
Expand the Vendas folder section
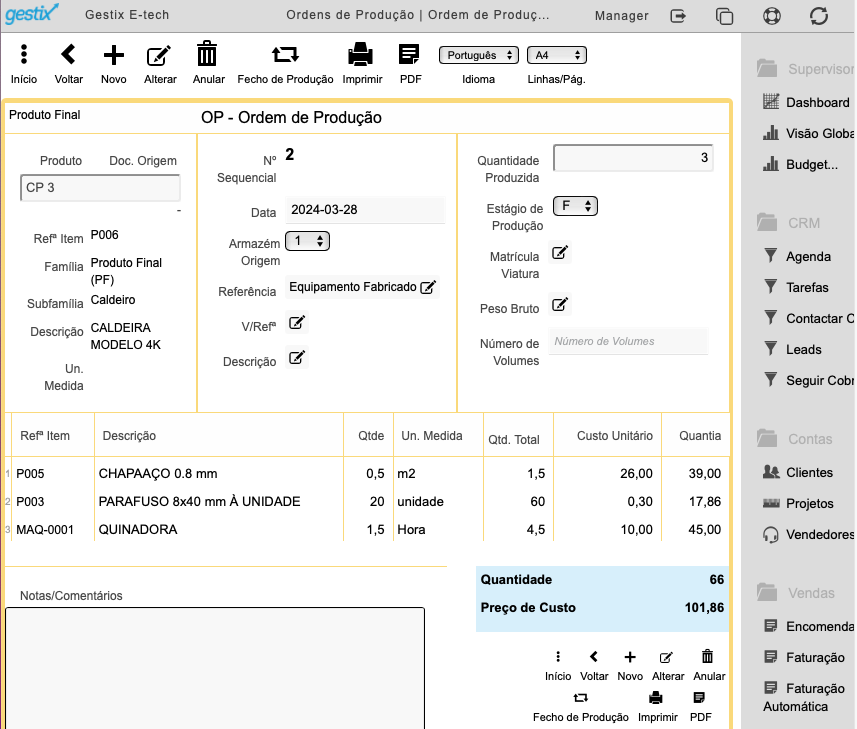click(x=796, y=593)
